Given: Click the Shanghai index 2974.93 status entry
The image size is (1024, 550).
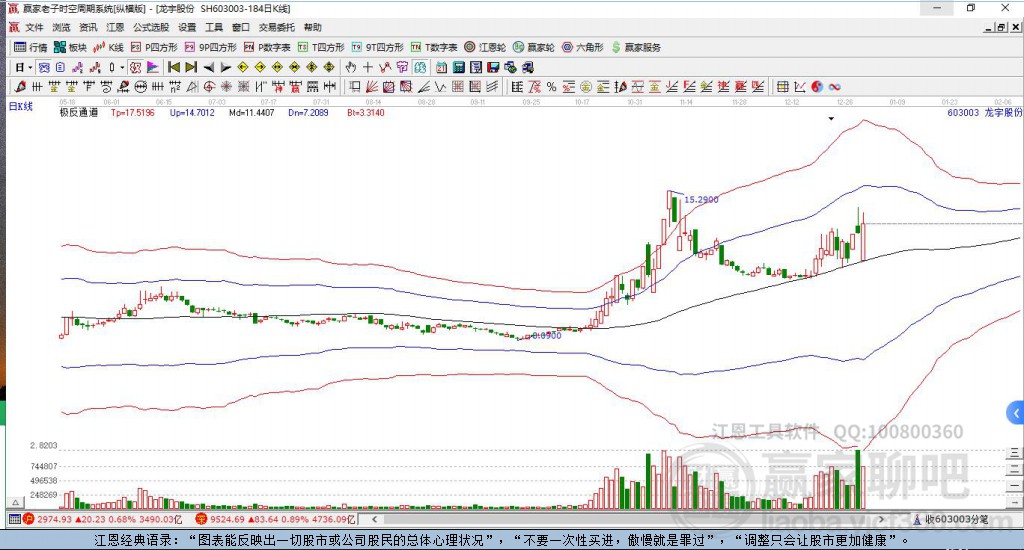Looking at the screenshot, I should tap(103, 519).
